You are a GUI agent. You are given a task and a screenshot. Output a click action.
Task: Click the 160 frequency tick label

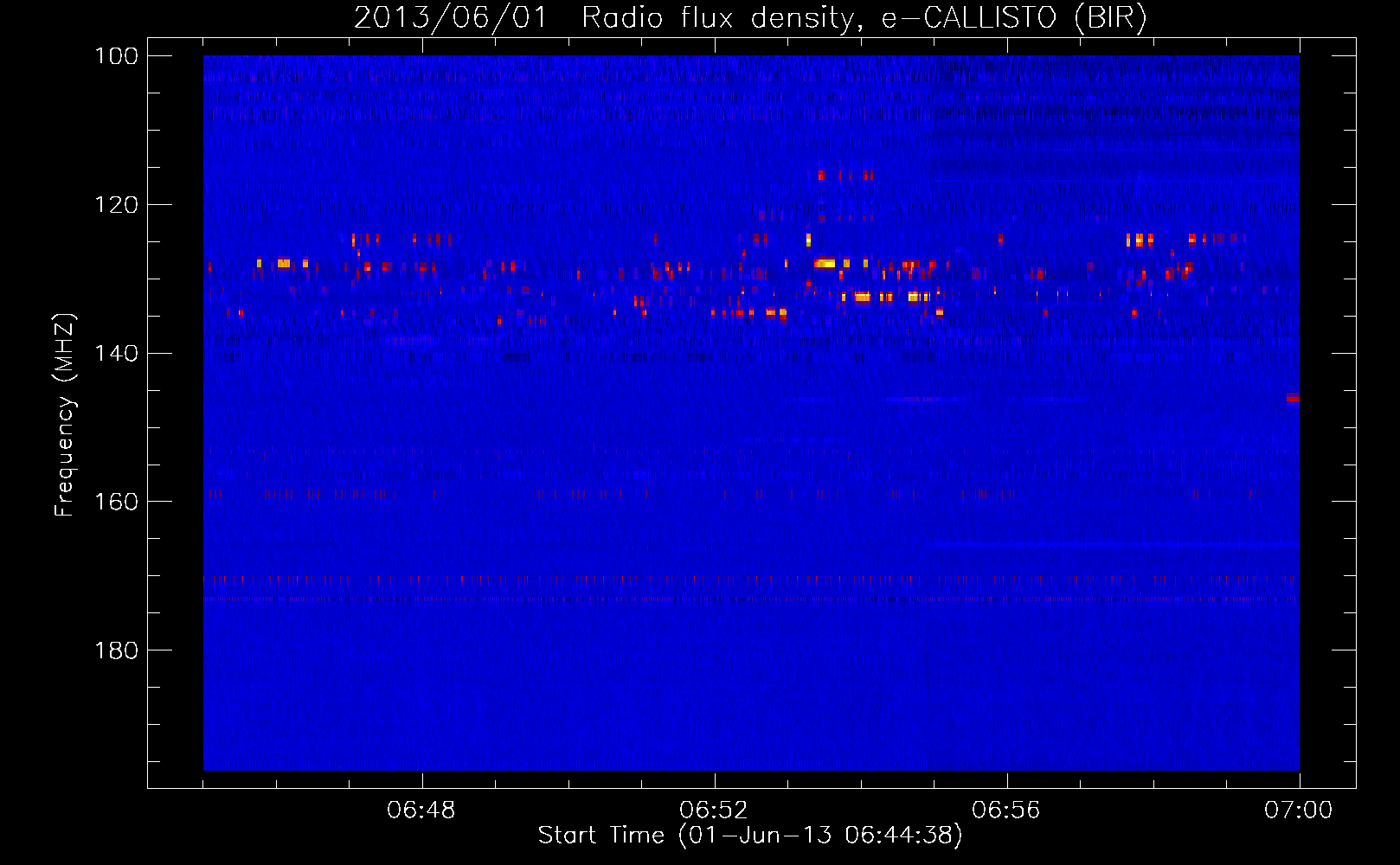(x=116, y=502)
